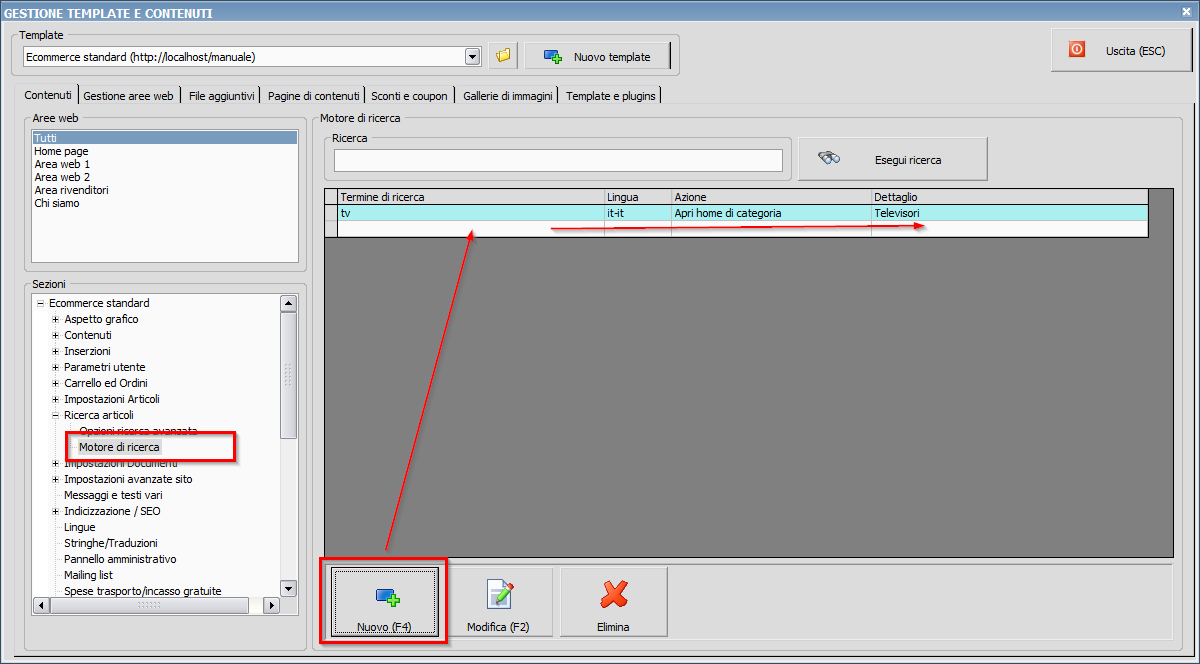This screenshot has width=1200, height=664.
Task: Close the Gestione template window
Action: click(1186, 12)
